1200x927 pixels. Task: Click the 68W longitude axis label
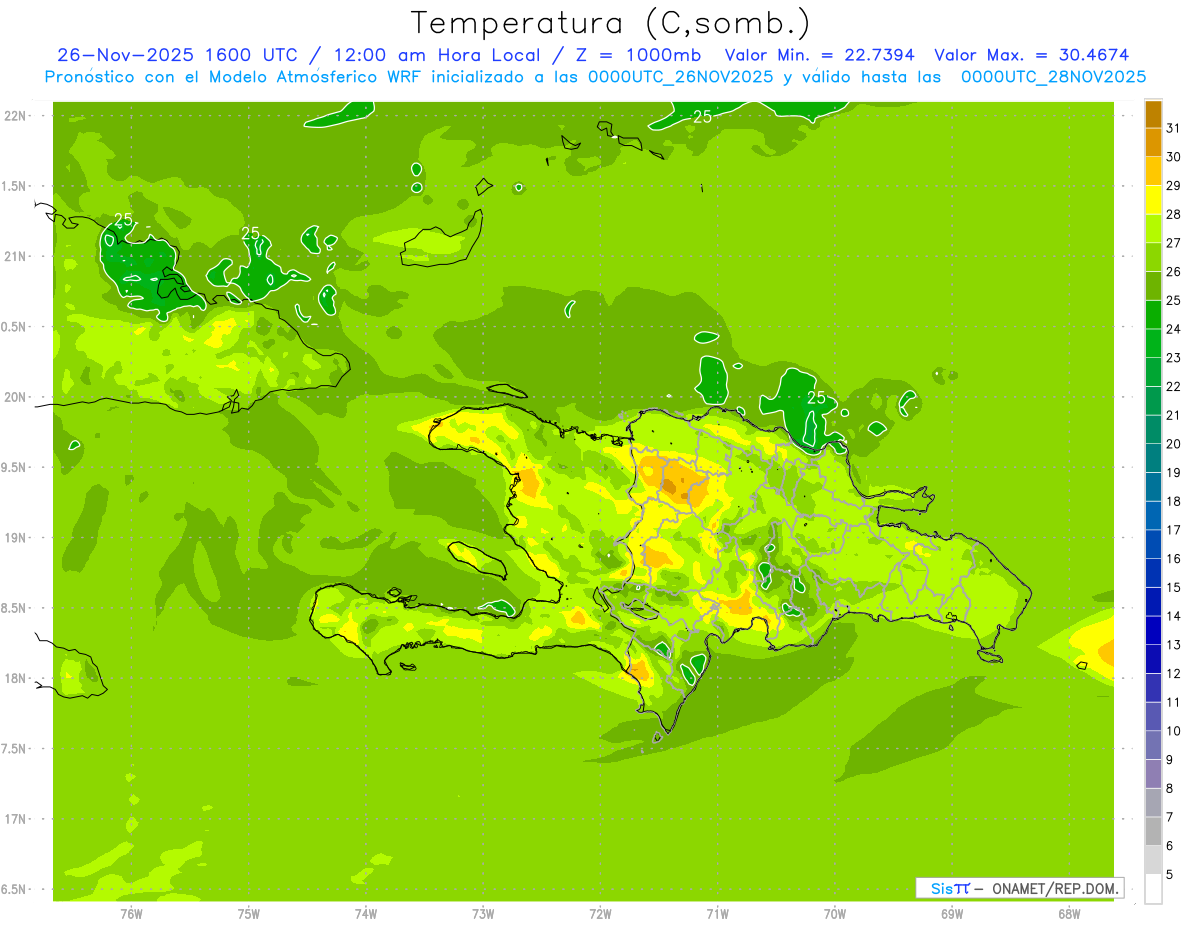click(x=1068, y=914)
